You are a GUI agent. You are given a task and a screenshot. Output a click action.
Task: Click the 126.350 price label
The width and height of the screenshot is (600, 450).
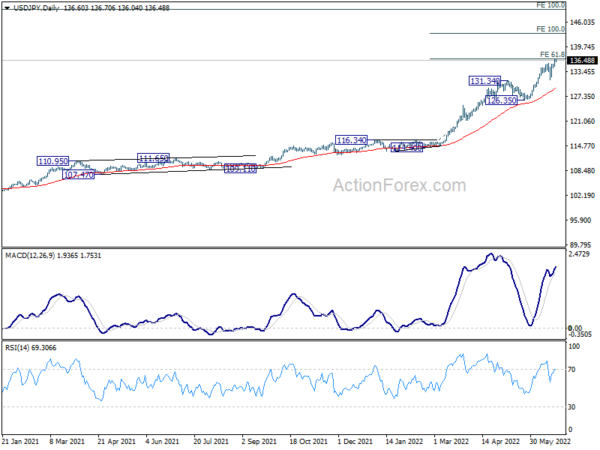pos(501,100)
